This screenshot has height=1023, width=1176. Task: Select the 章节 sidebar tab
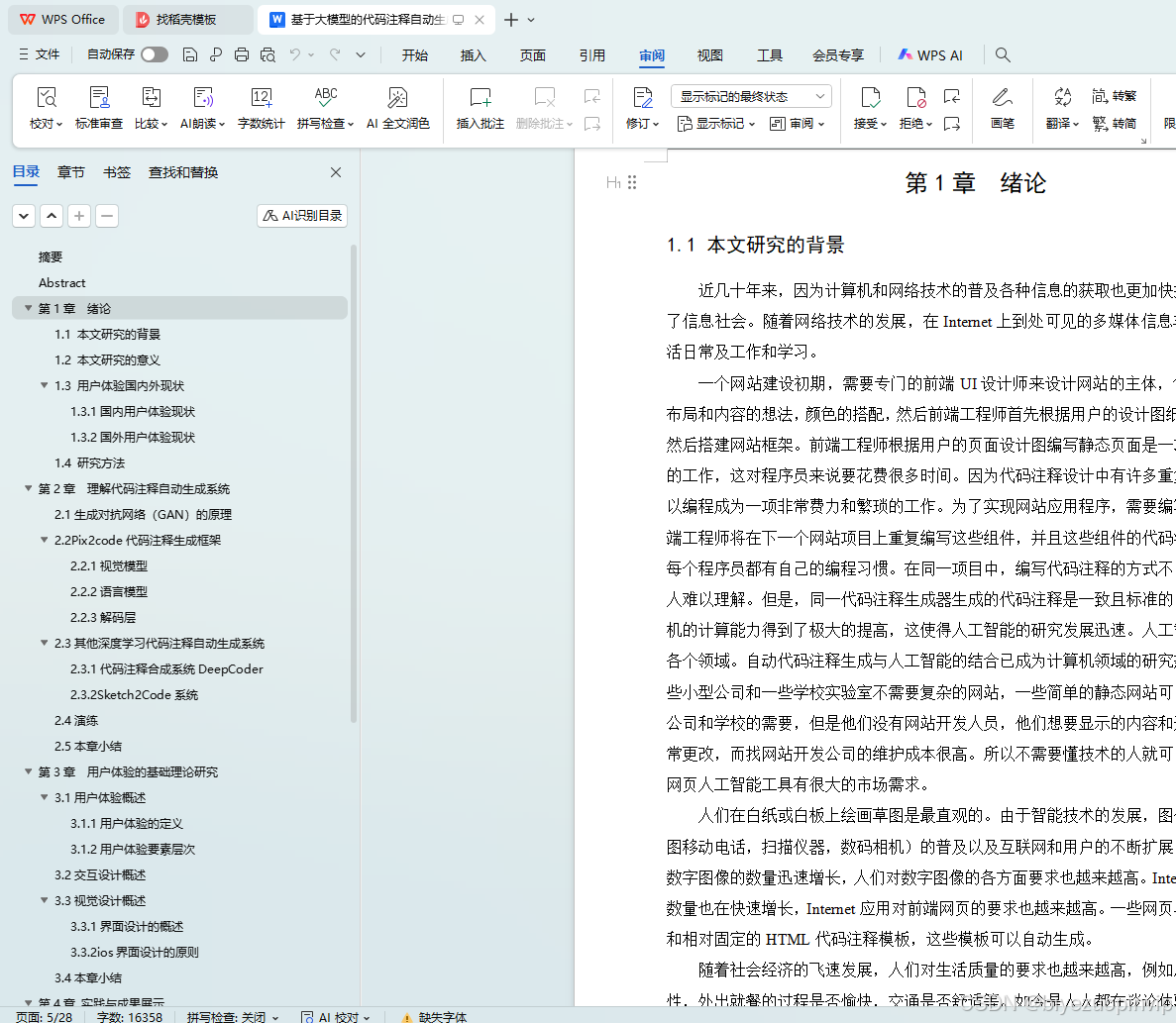point(70,171)
